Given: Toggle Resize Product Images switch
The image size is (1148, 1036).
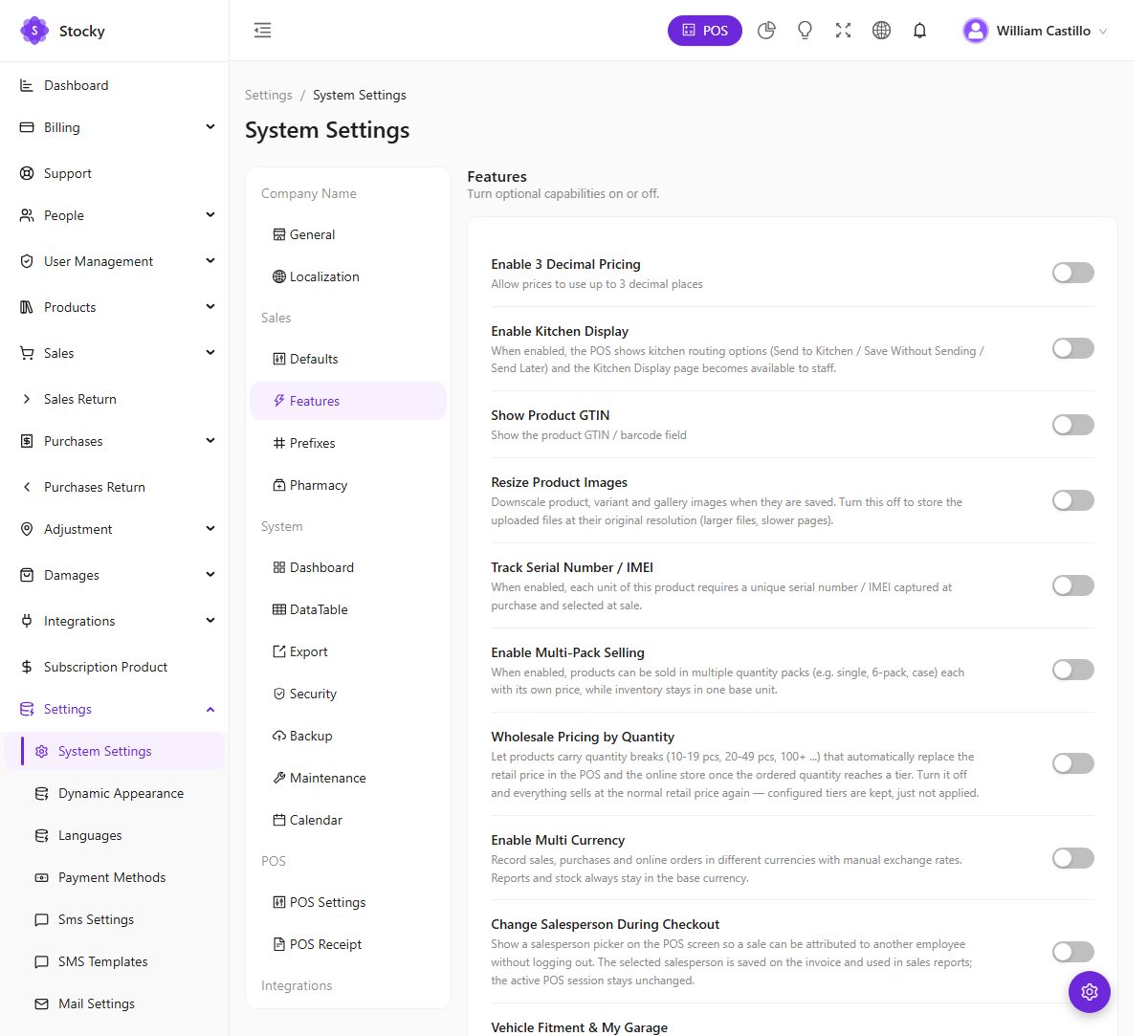Looking at the screenshot, I should point(1072,500).
